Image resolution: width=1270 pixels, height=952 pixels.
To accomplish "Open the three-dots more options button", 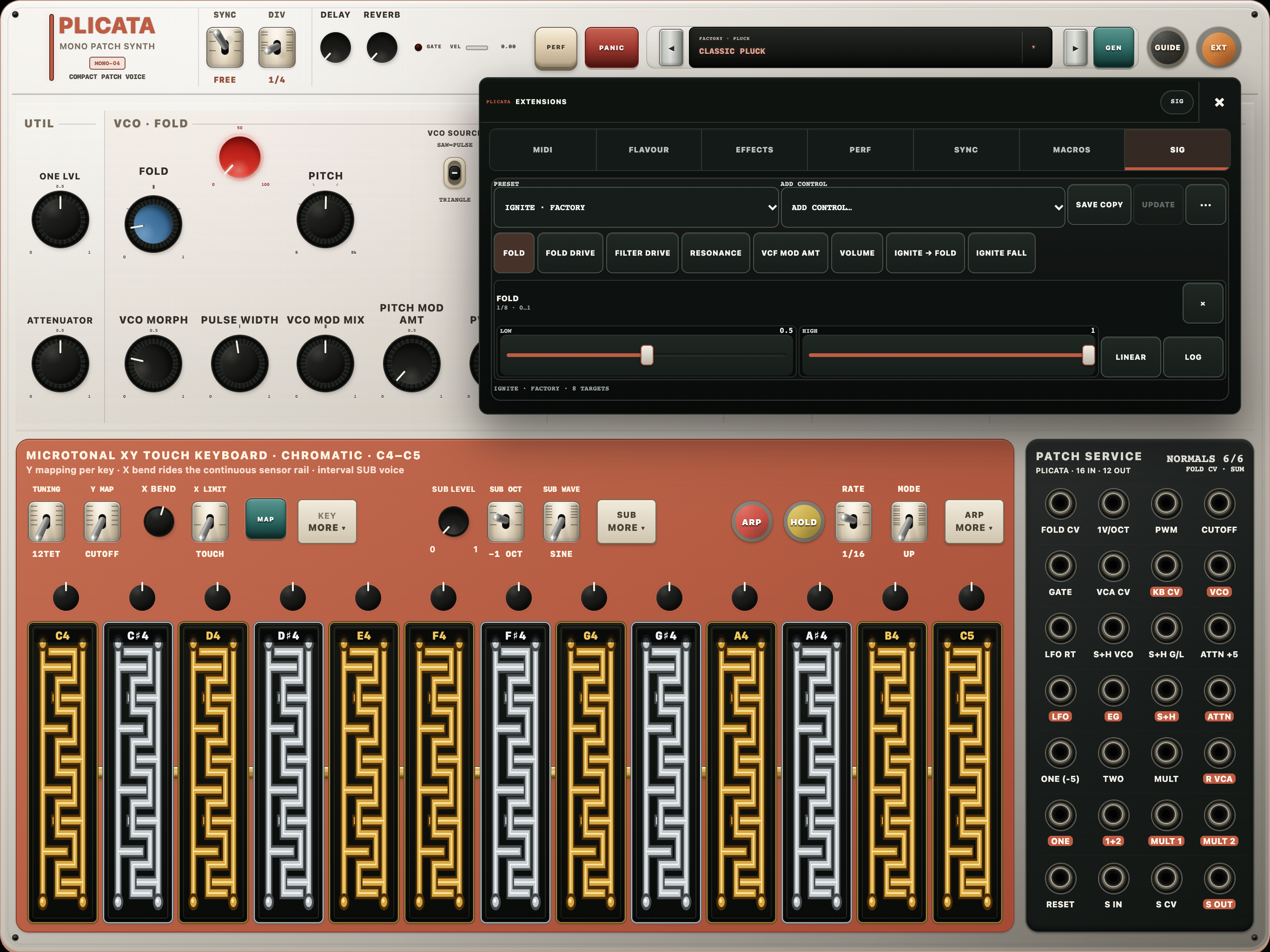I will tap(1205, 205).
